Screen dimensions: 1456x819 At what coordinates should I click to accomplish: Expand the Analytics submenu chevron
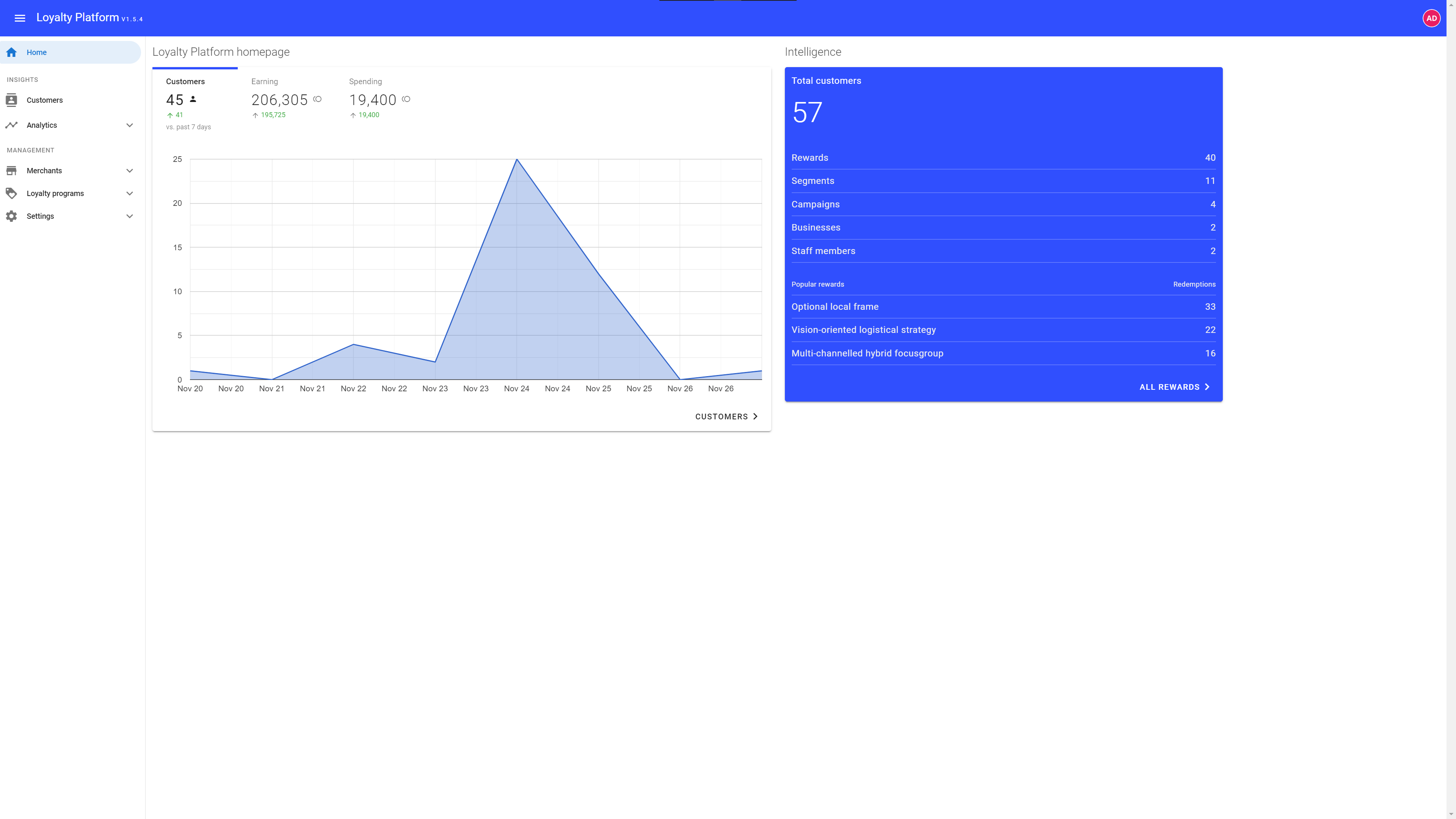[x=129, y=125]
